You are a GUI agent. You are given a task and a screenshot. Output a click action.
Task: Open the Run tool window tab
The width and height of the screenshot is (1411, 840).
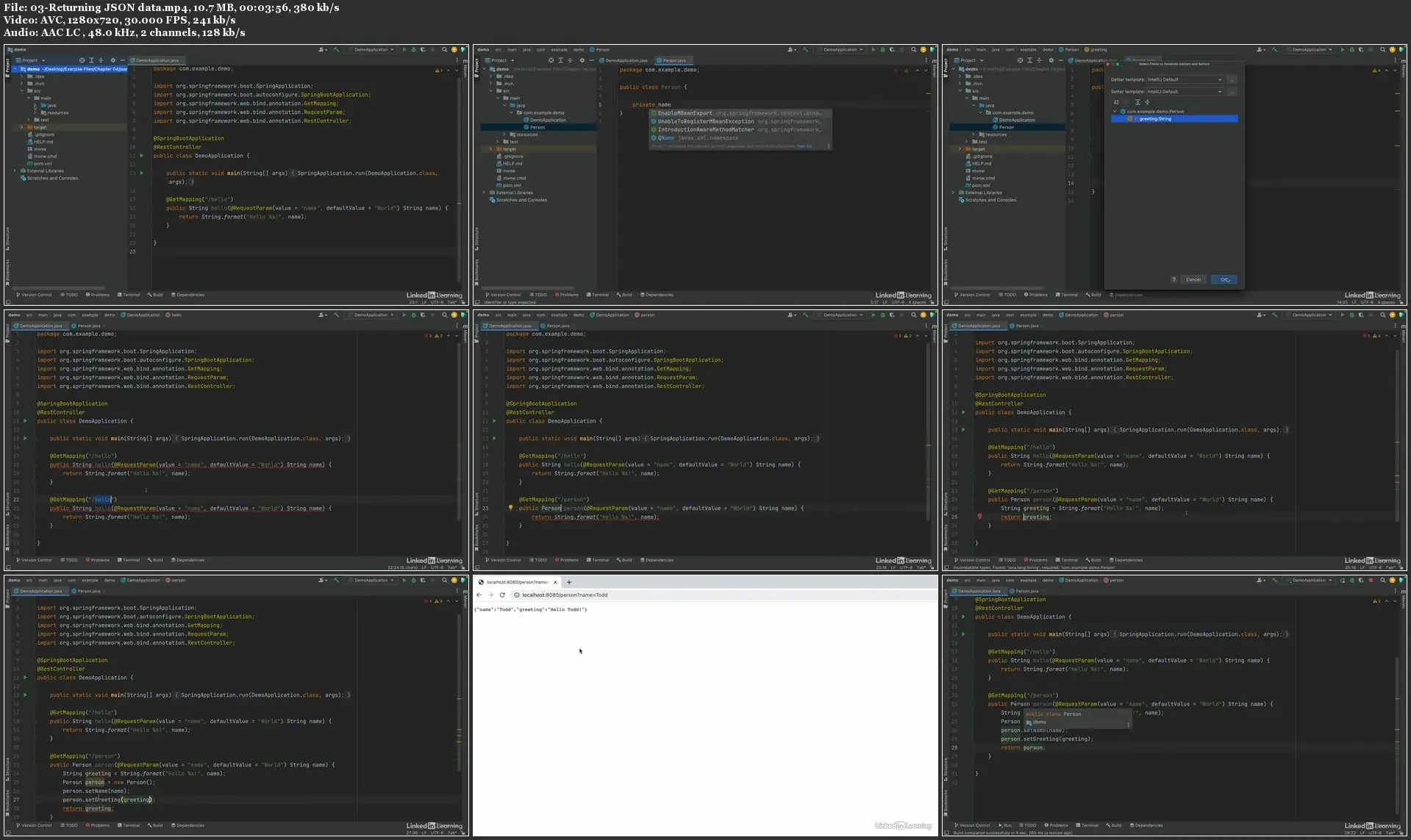click(x=1006, y=825)
